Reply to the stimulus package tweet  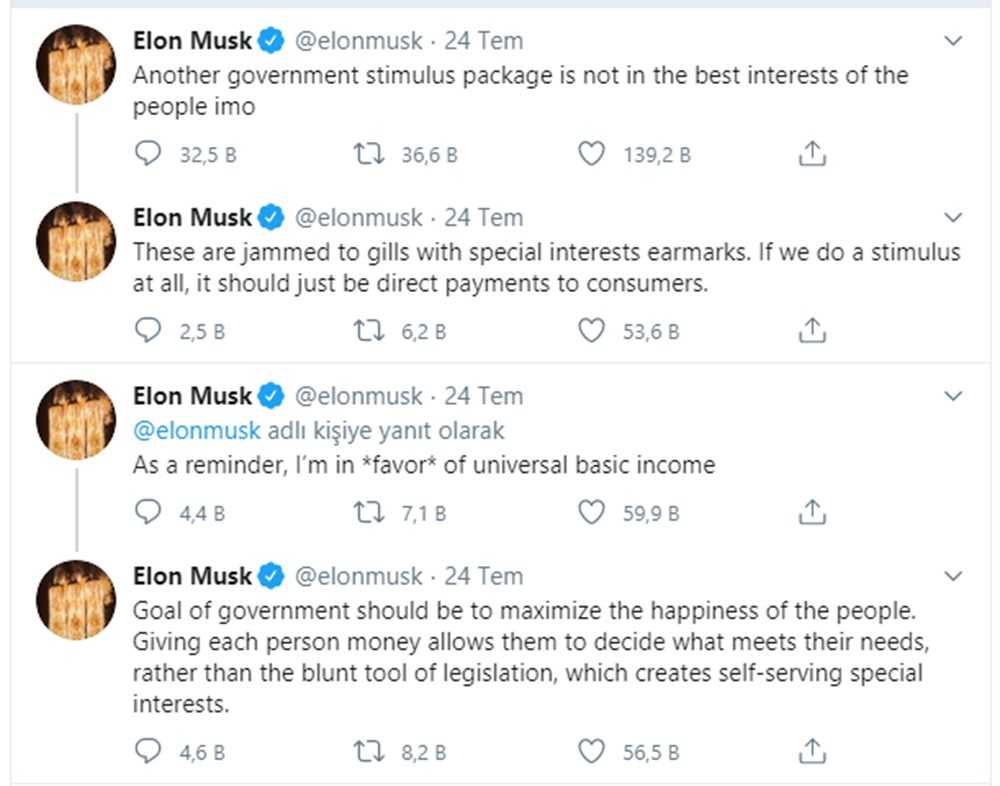point(148,154)
